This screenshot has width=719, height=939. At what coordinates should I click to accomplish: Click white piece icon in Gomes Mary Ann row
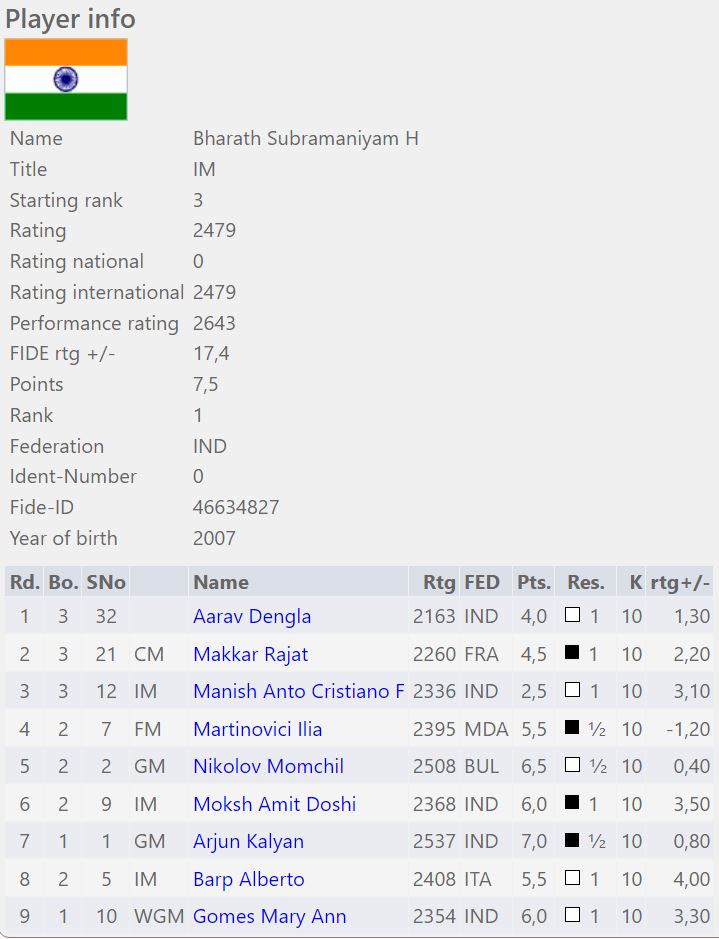572,916
